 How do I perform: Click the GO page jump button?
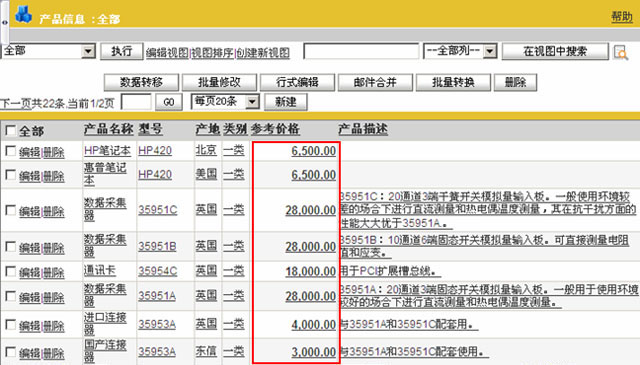pos(169,102)
